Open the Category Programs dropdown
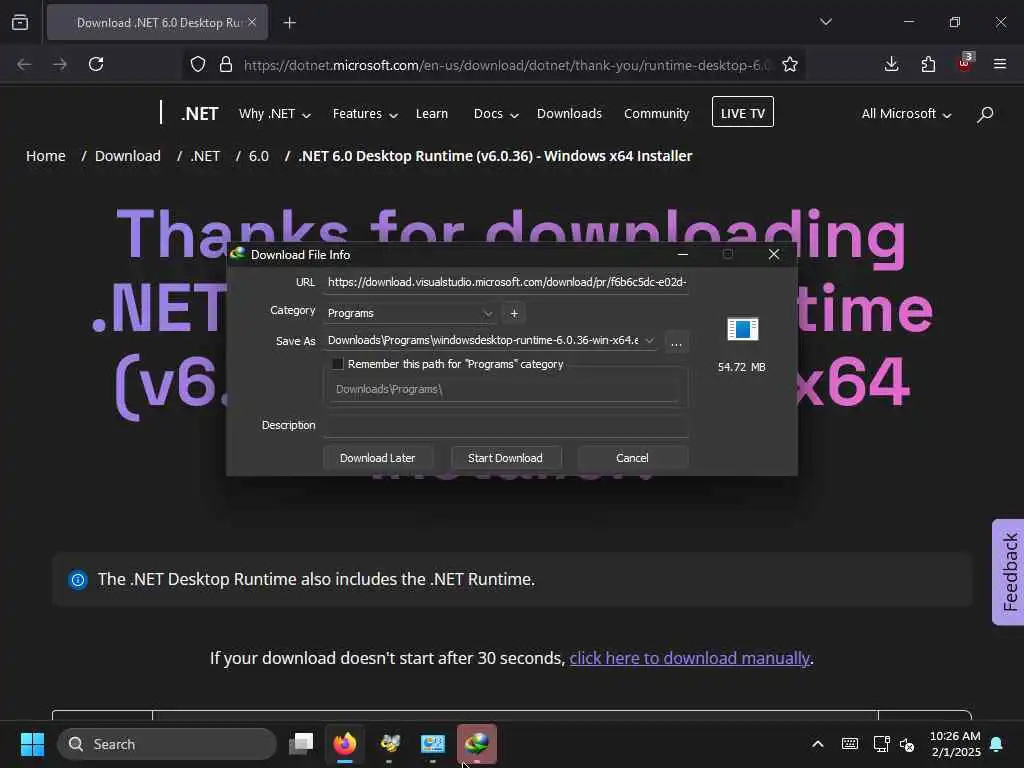The width and height of the screenshot is (1024, 768). coord(410,313)
